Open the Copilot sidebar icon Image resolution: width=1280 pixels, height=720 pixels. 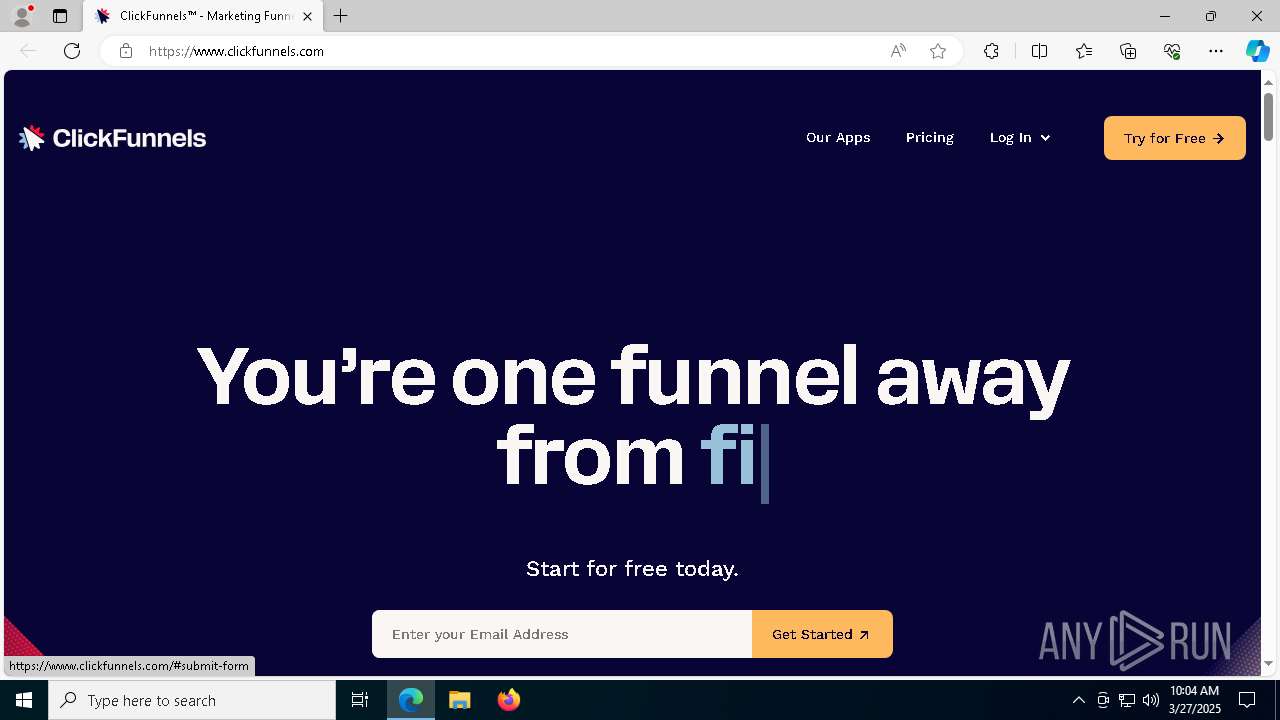(1257, 51)
